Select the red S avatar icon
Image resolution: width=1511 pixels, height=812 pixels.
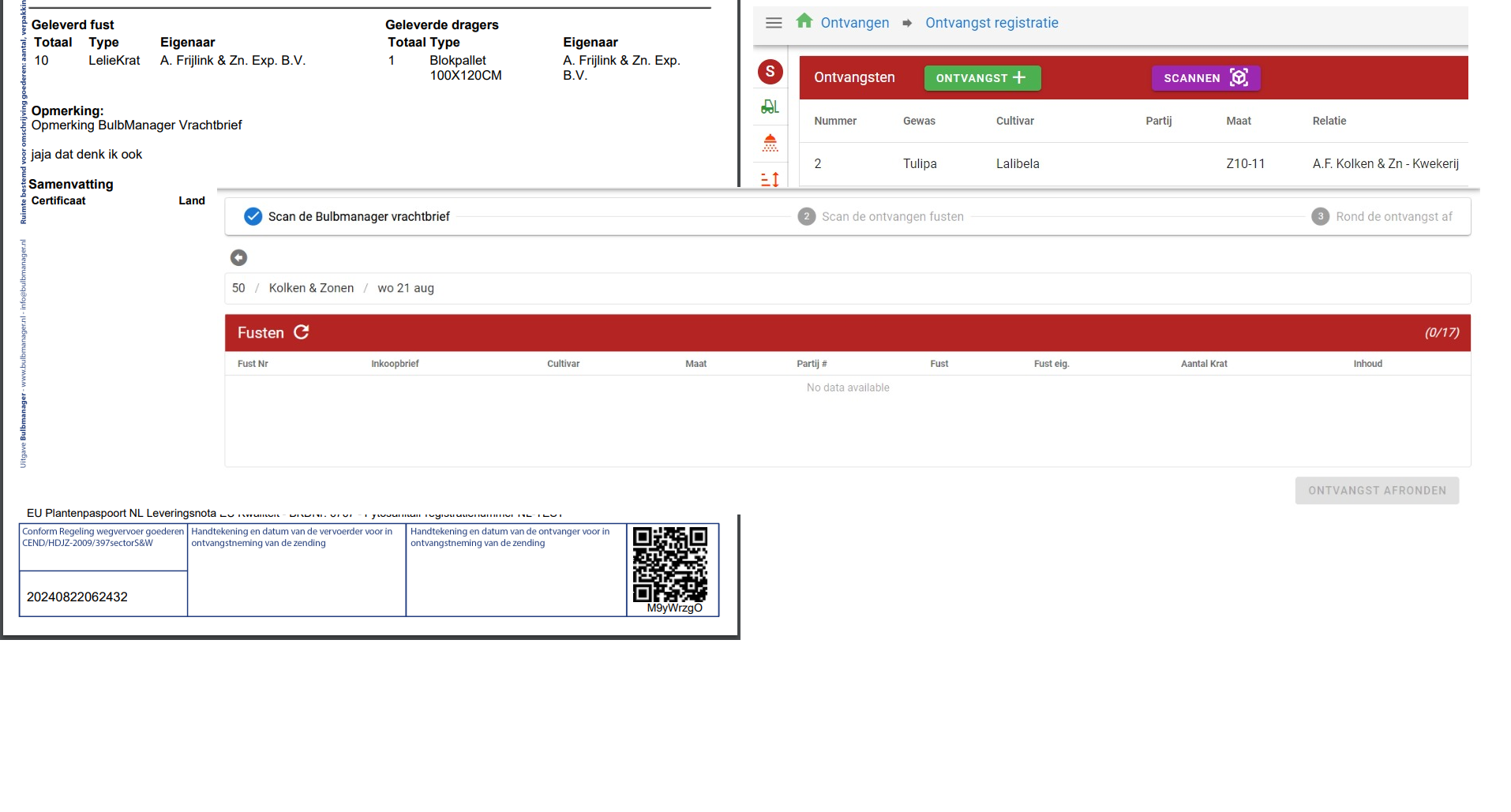tap(770, 72)
